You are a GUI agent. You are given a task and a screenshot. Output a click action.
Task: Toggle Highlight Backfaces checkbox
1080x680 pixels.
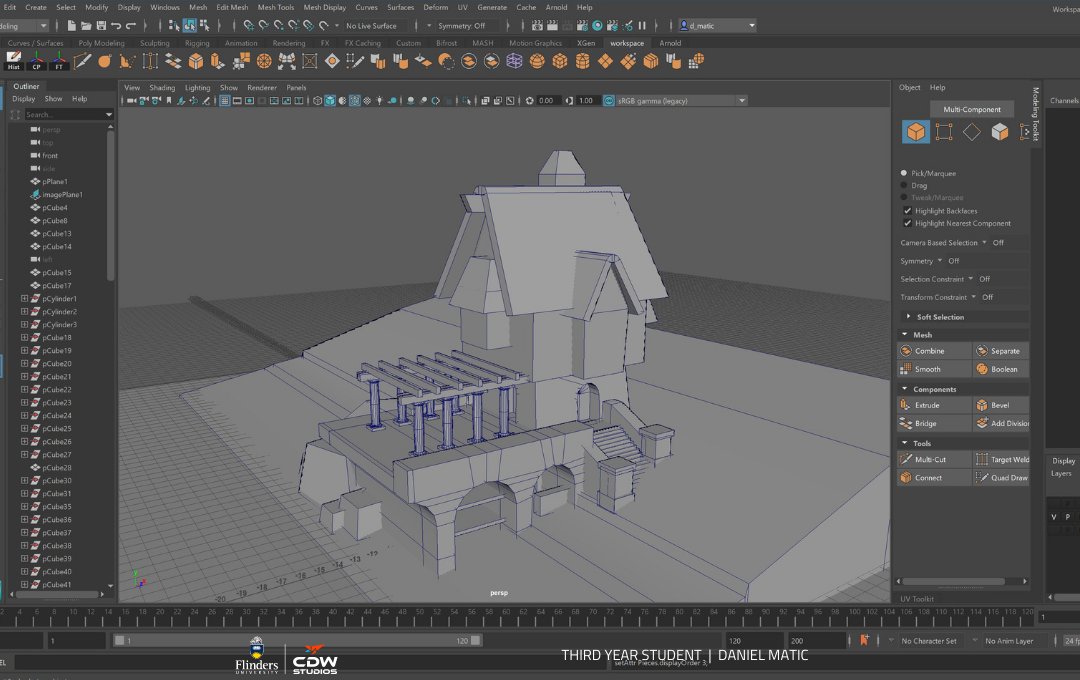[x=907, y=211]
